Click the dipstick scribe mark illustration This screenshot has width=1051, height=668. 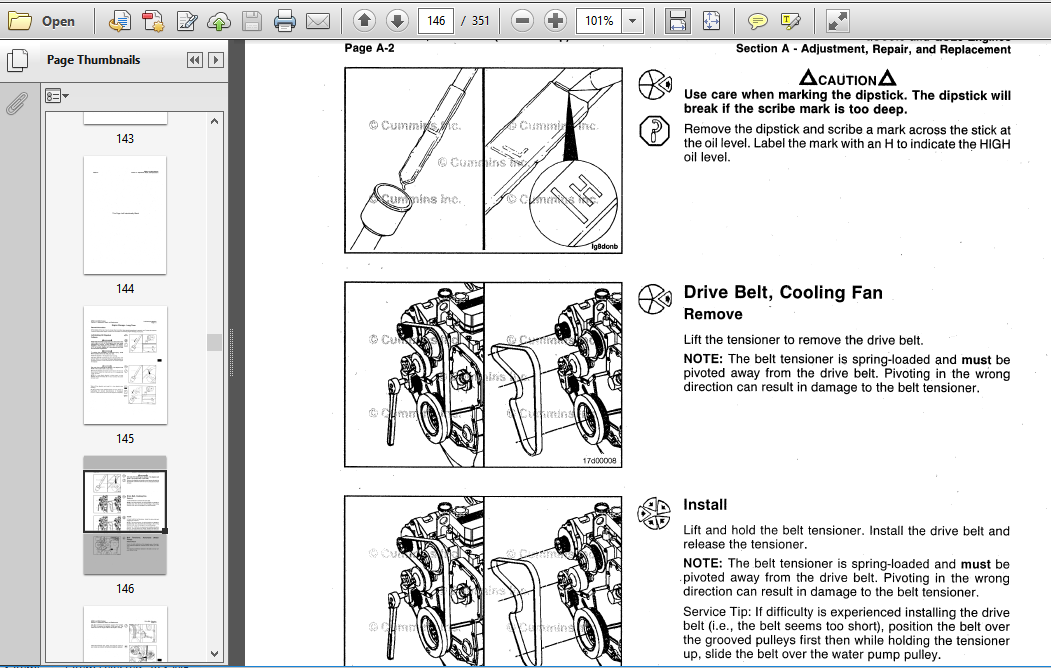pyautogui.click(x=483, y=160)
